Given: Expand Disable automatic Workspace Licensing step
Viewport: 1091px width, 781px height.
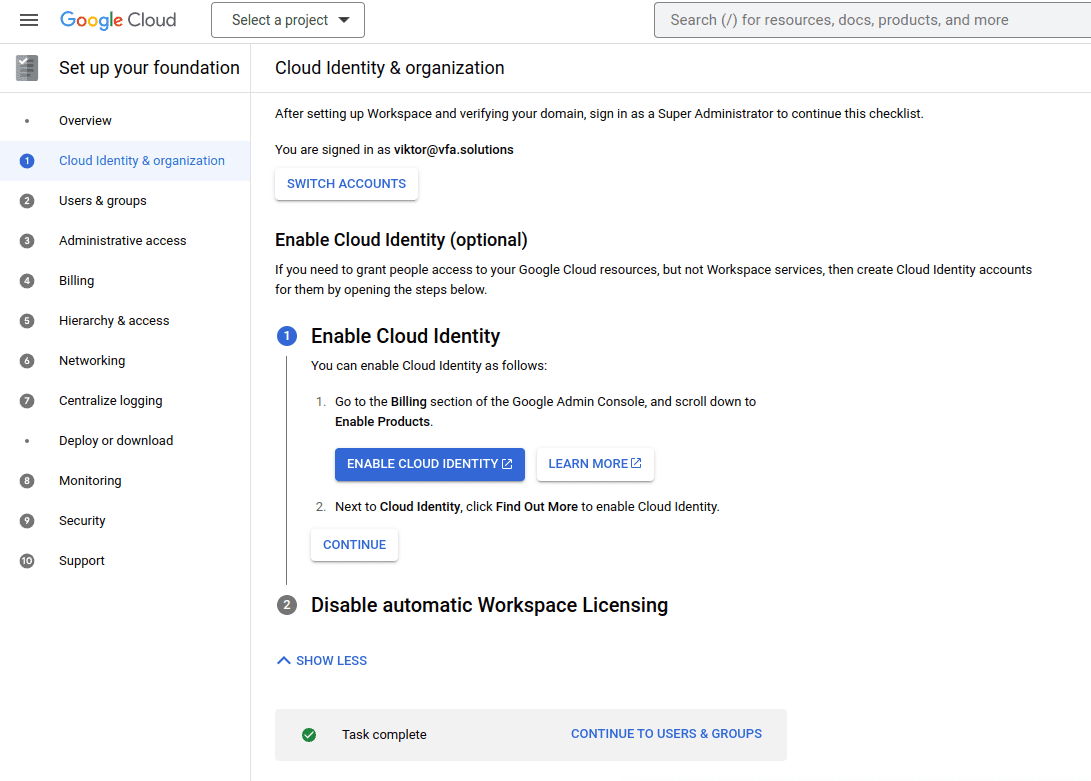Looking at the screenshot, I should [489, 605].
